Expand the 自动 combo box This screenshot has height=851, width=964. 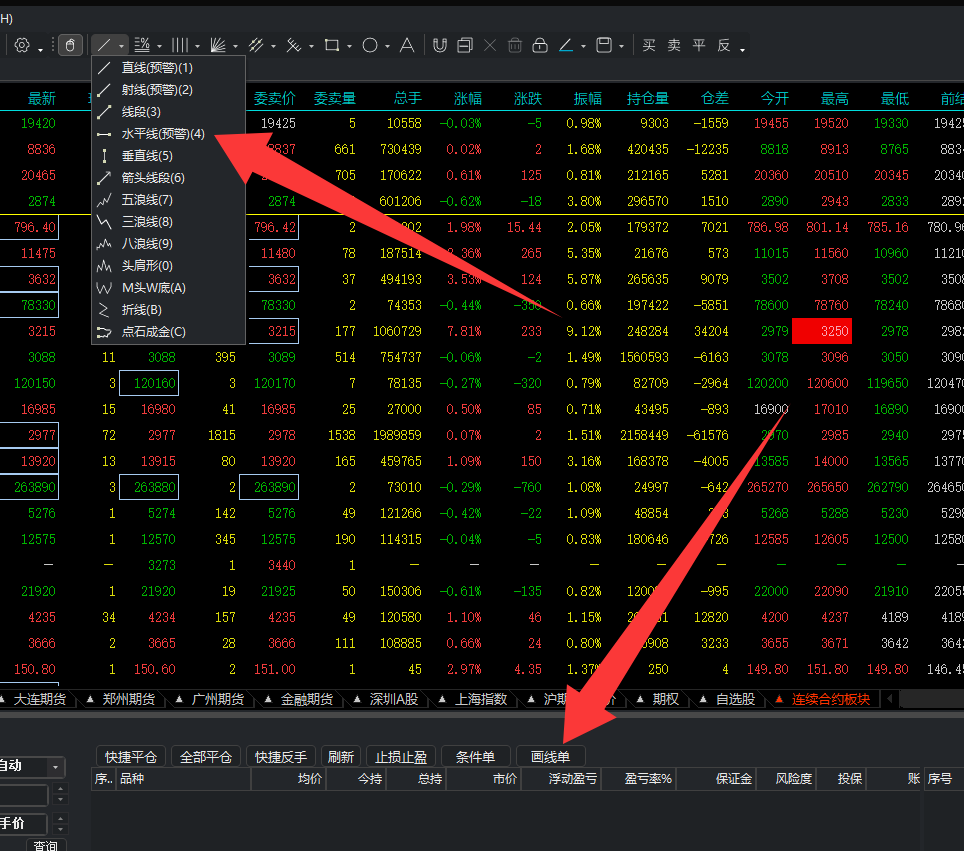[56, 767]
